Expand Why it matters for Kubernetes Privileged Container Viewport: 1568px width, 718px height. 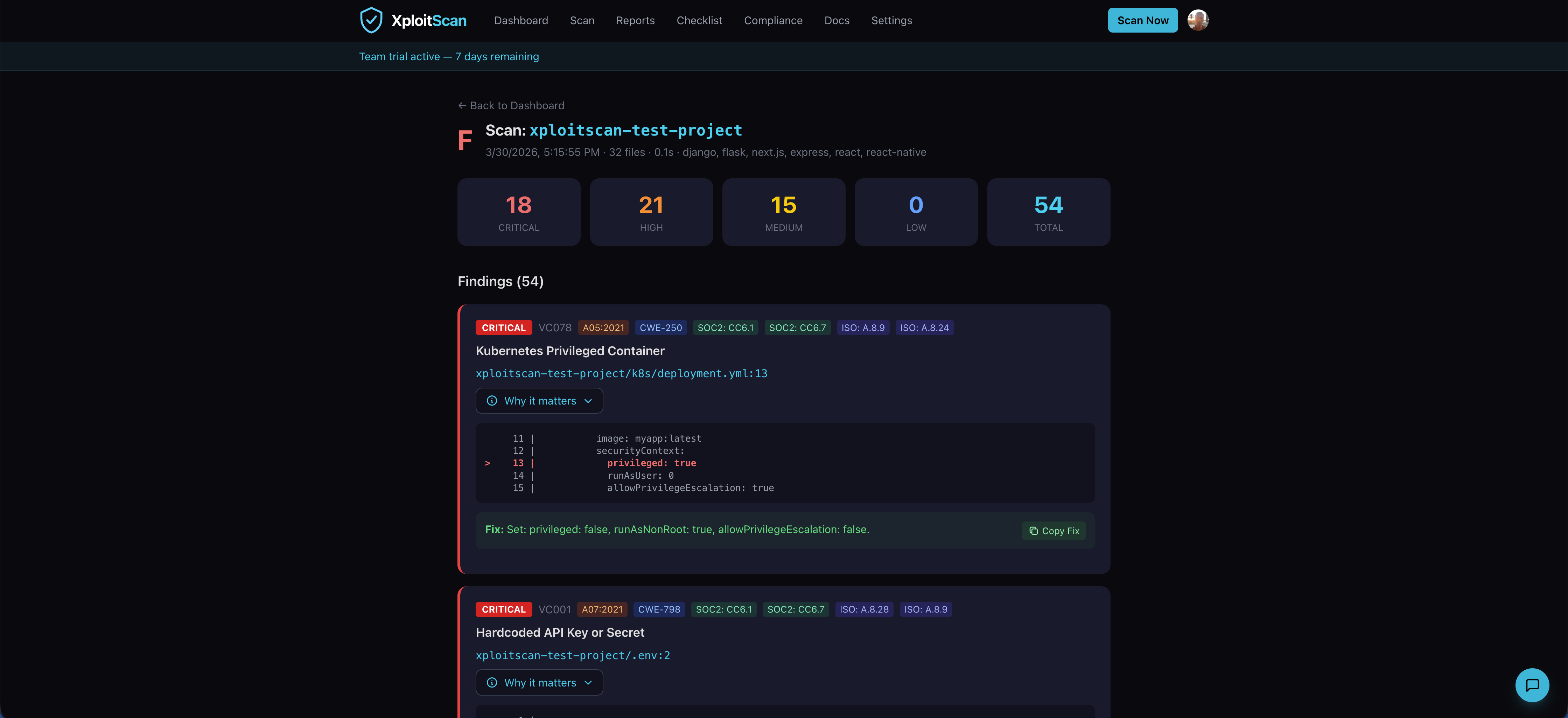coord(539,401)
